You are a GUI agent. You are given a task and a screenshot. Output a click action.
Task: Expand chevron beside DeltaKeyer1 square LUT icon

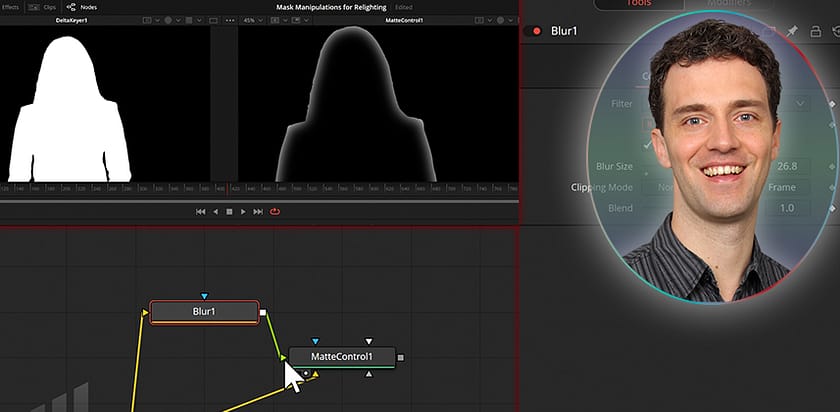pos(199,20)
